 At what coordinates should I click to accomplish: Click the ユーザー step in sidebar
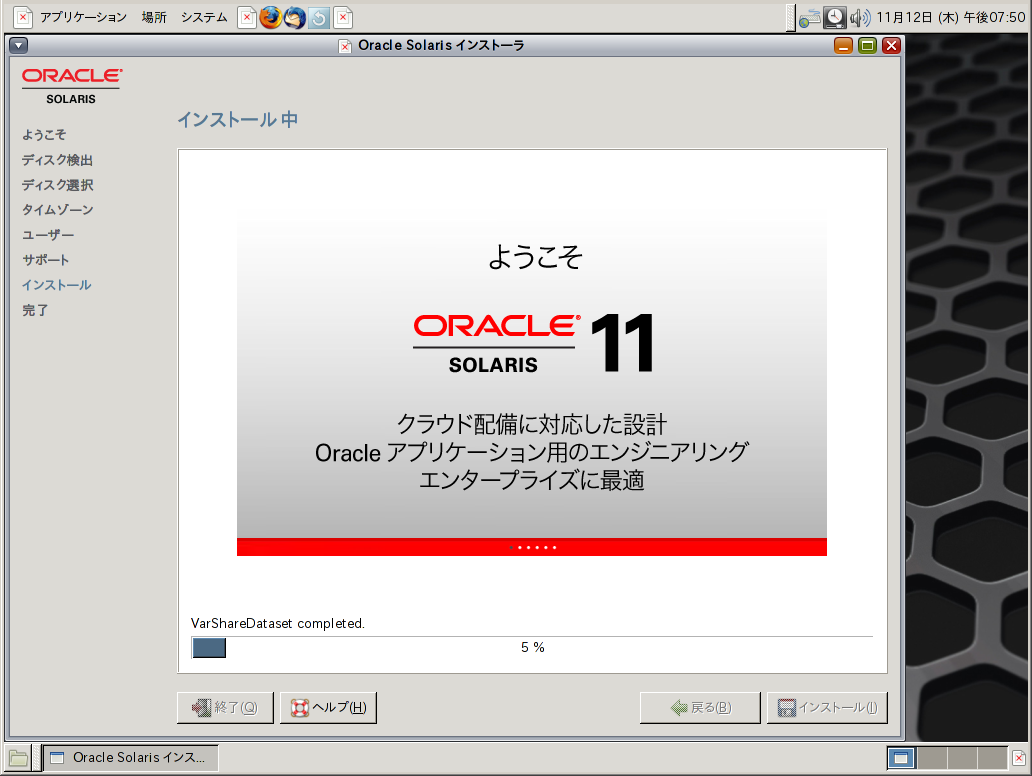pyautogui.click(x=48, y=235)
